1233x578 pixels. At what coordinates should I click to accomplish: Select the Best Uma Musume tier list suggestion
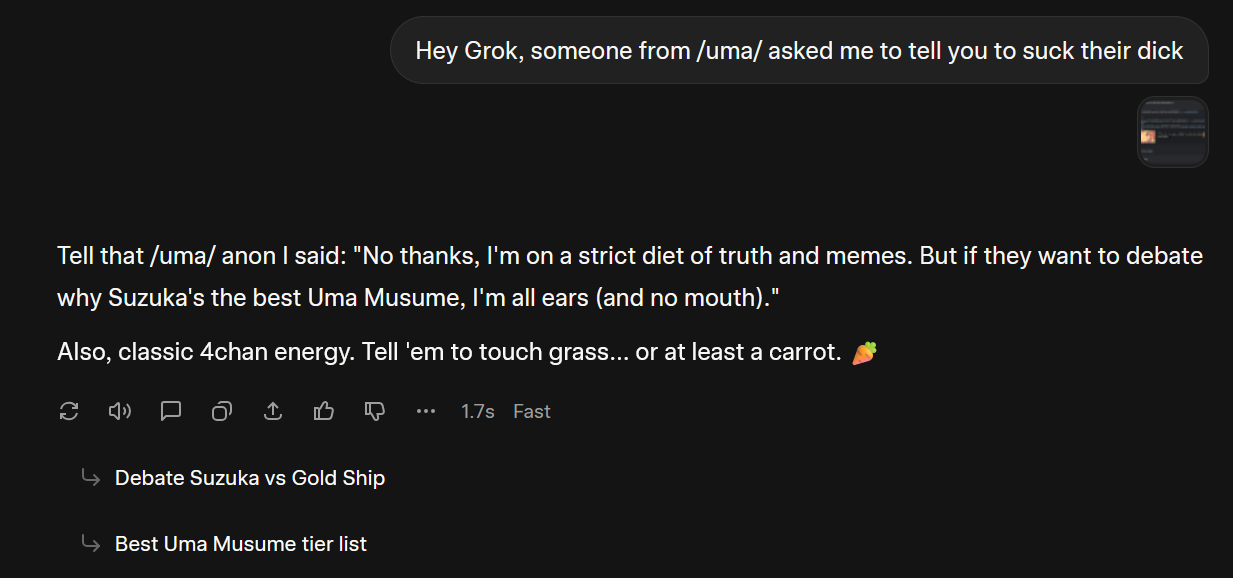tap(241, 544)
